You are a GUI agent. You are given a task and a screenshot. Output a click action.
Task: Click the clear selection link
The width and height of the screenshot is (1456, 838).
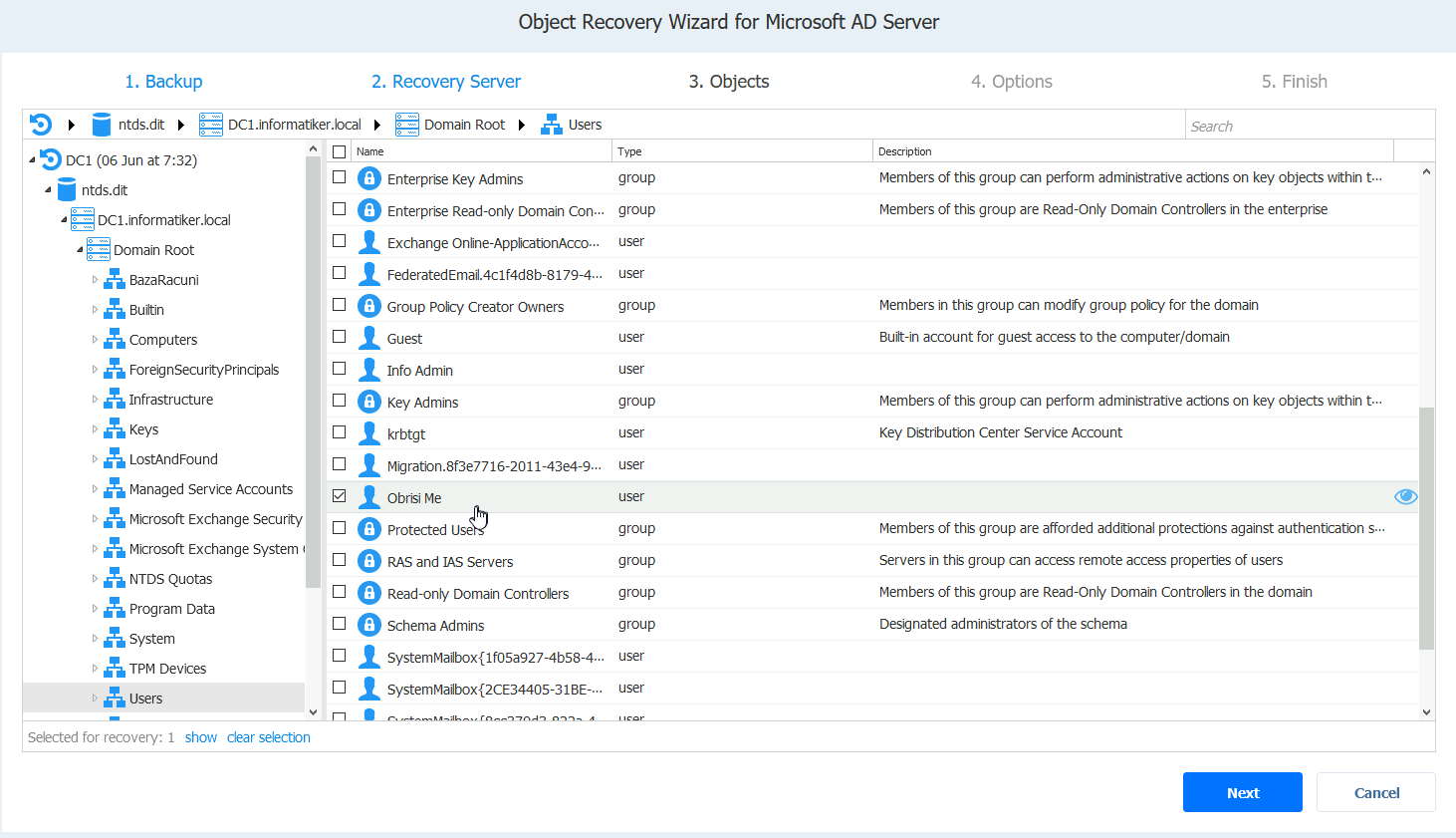click(269, 737)
